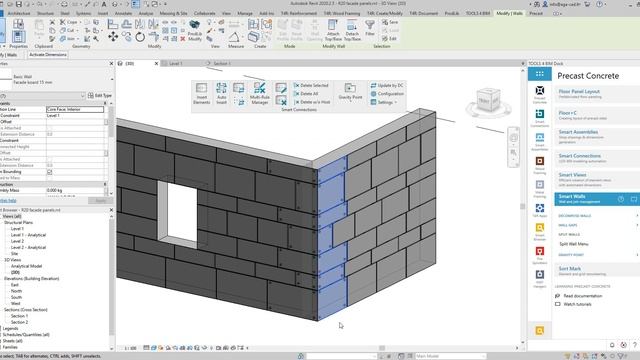640x360 pixels.
Task: Open the Floor Panel Layout card
Action: pos(597,94)
